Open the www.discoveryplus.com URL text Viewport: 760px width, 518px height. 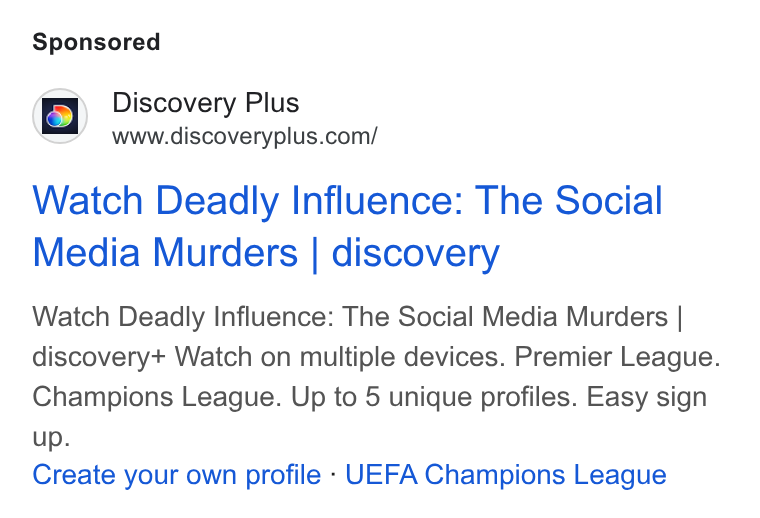coord(245,136)
